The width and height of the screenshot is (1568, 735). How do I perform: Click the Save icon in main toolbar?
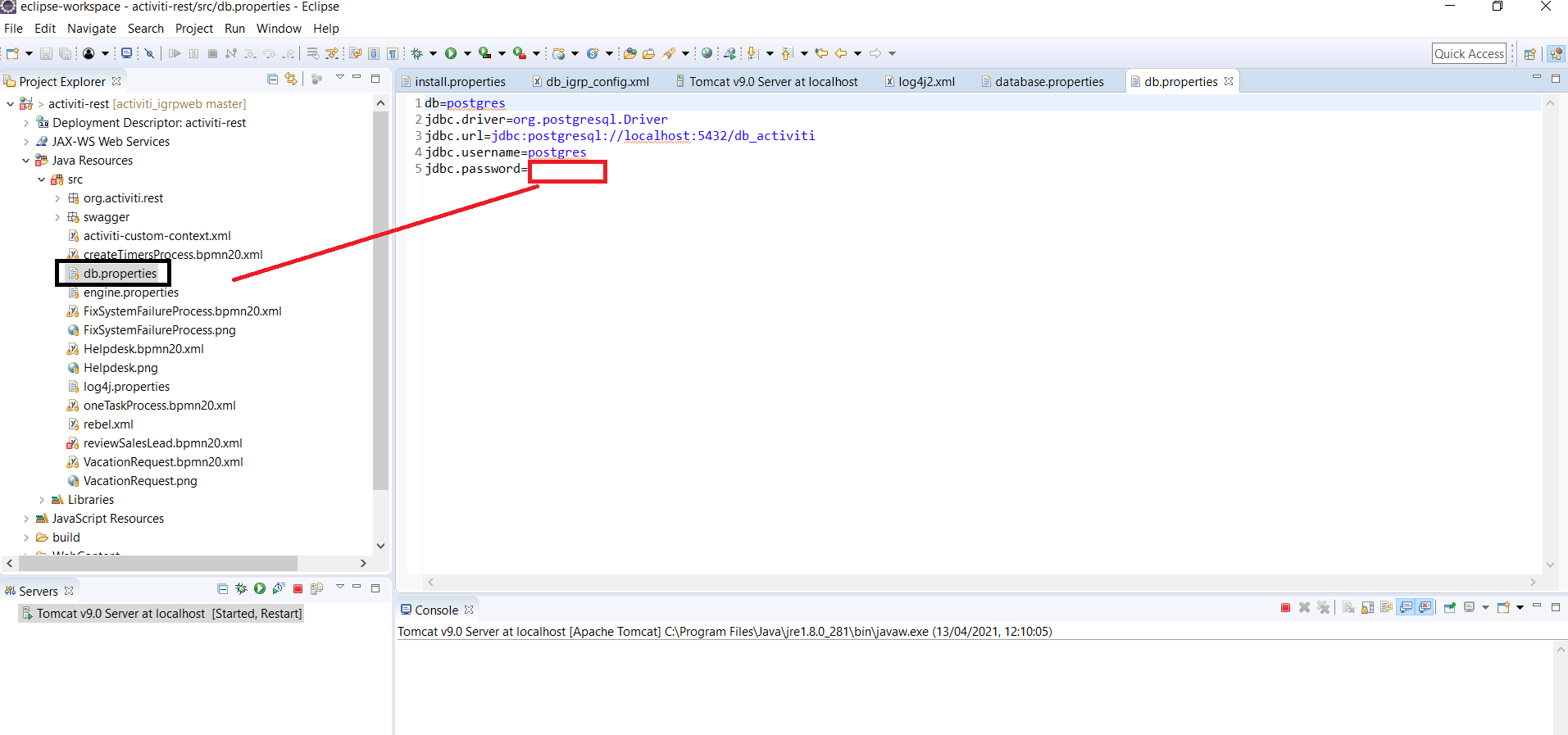click(47, 54)
